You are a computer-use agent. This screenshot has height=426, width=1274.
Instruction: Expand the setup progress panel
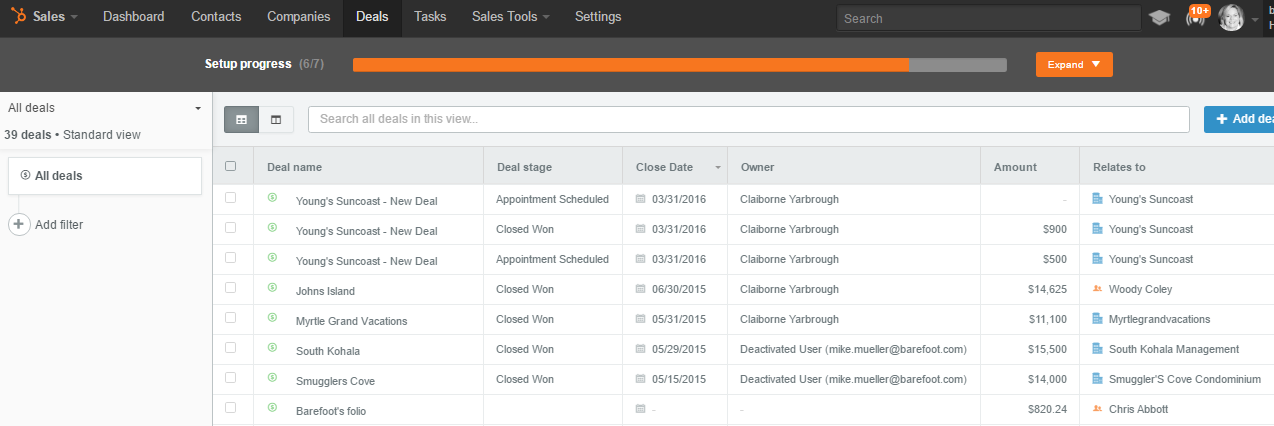coord(1074,64)
